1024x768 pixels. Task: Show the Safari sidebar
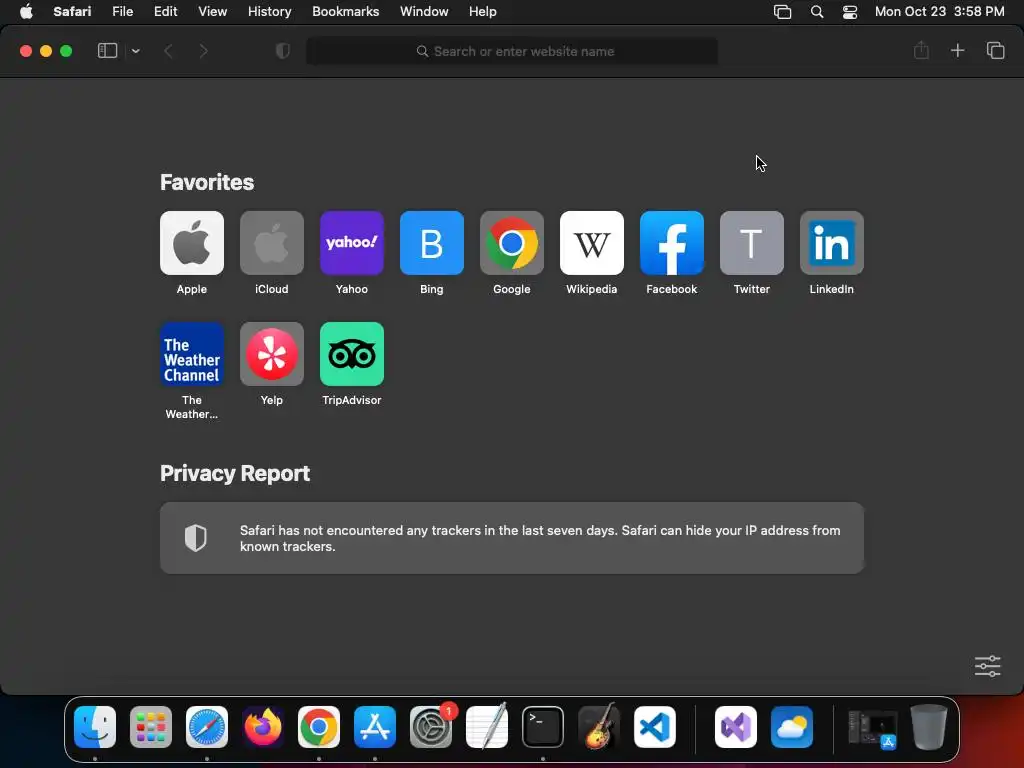pos(107,51)
